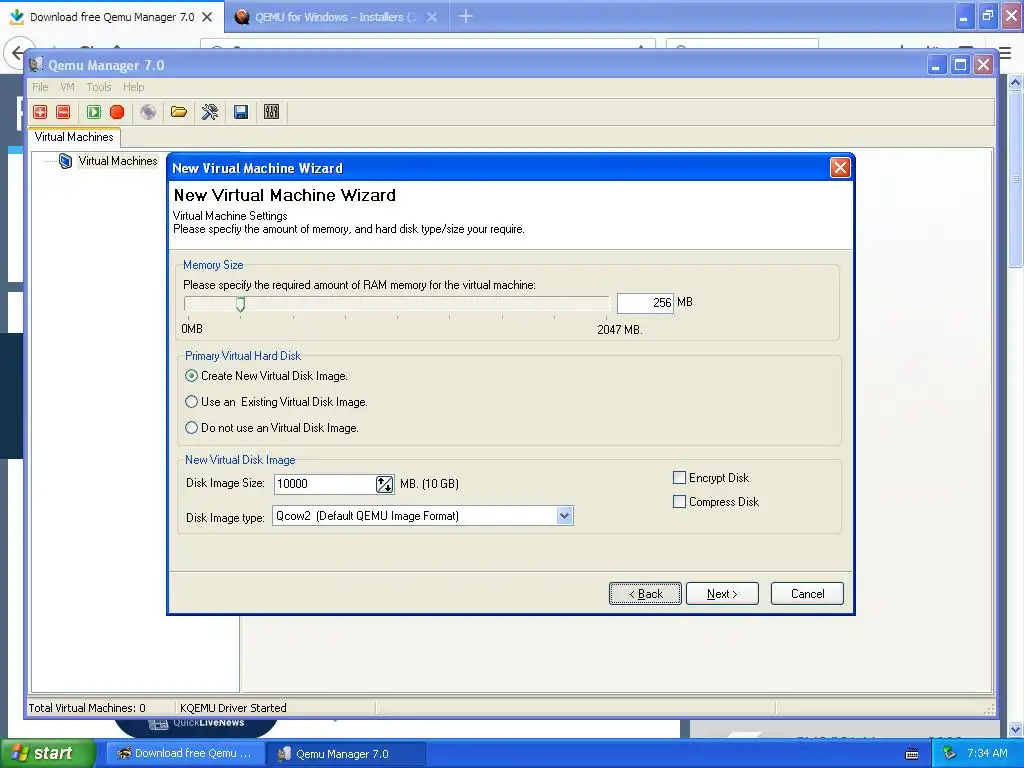Click Total Virtual Machines: 0 status text
The image size is (1024, 768).
87,708
